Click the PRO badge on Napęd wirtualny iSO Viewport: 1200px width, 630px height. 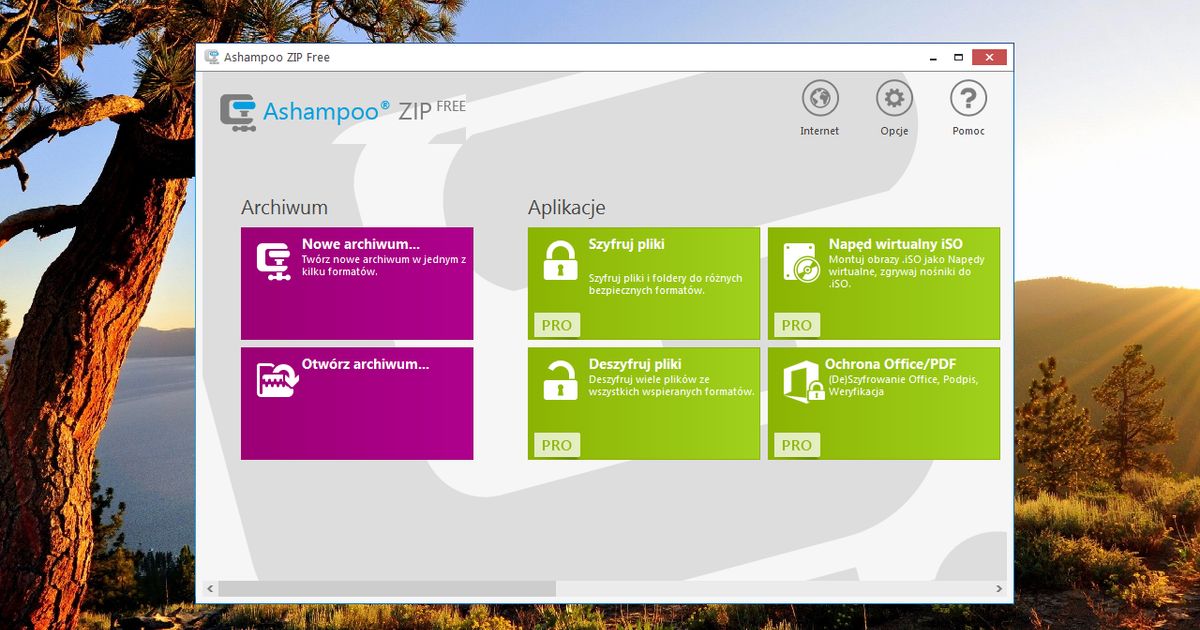[797, 325]
